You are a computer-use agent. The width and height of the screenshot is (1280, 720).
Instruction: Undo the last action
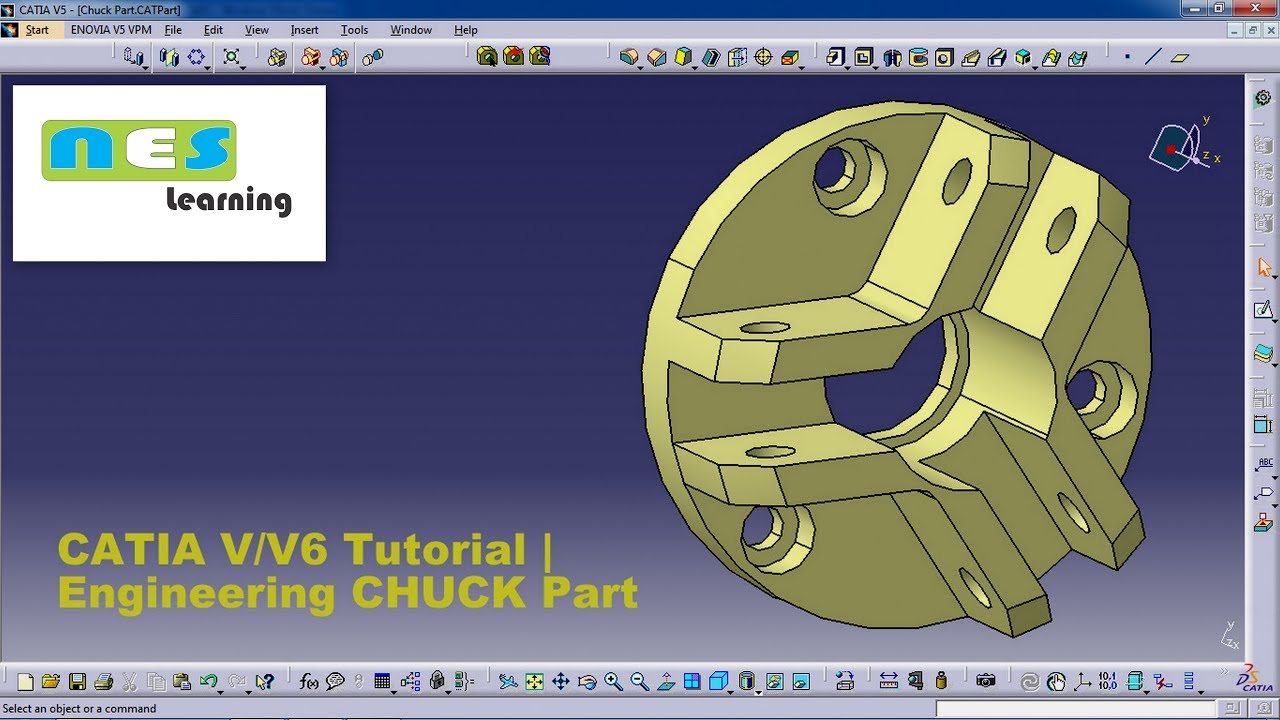point(208,682)
